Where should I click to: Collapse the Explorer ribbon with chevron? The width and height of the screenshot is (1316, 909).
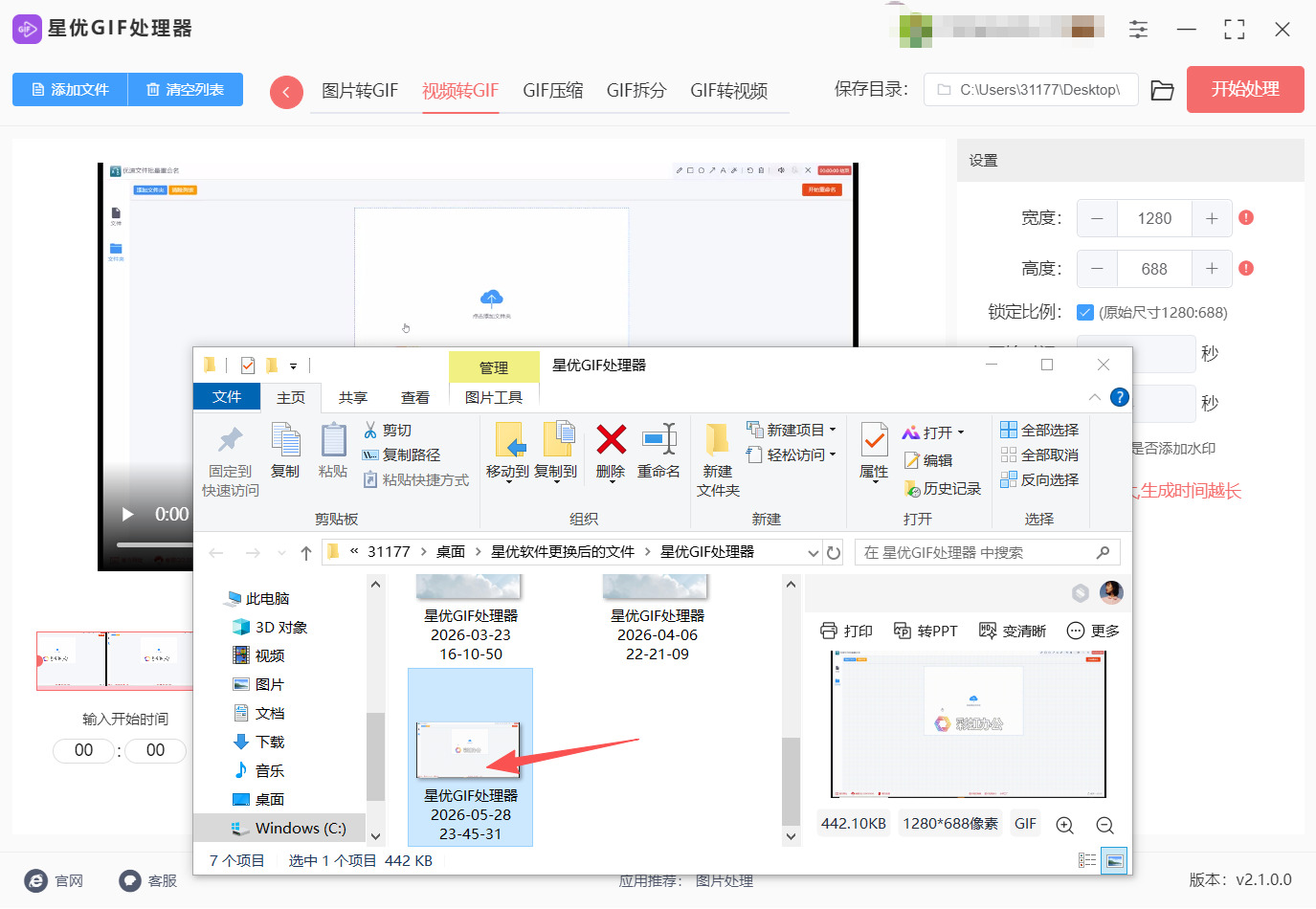coord(1094,397)
